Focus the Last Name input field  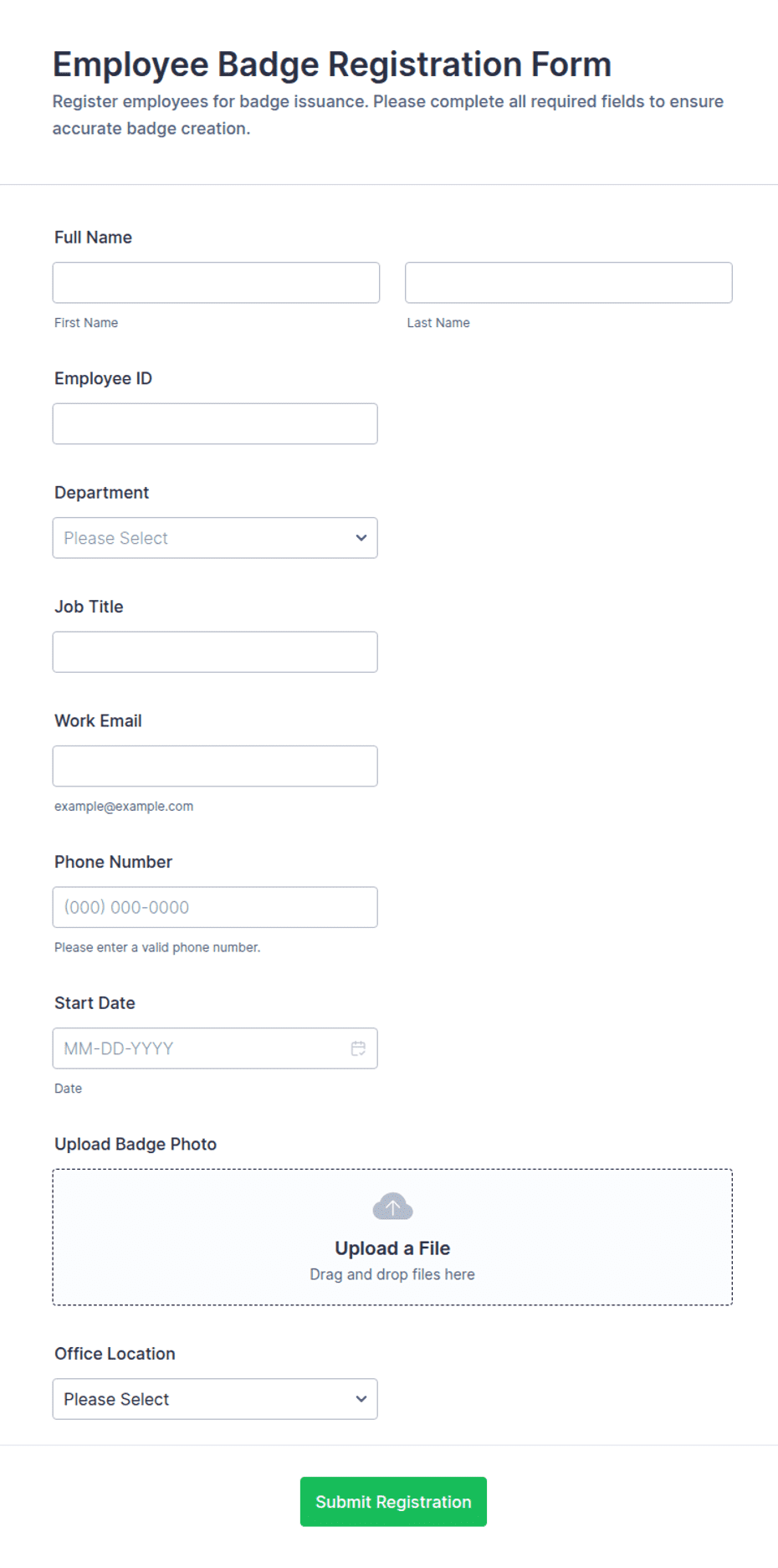pyautogui.click(x=569, y=283)
